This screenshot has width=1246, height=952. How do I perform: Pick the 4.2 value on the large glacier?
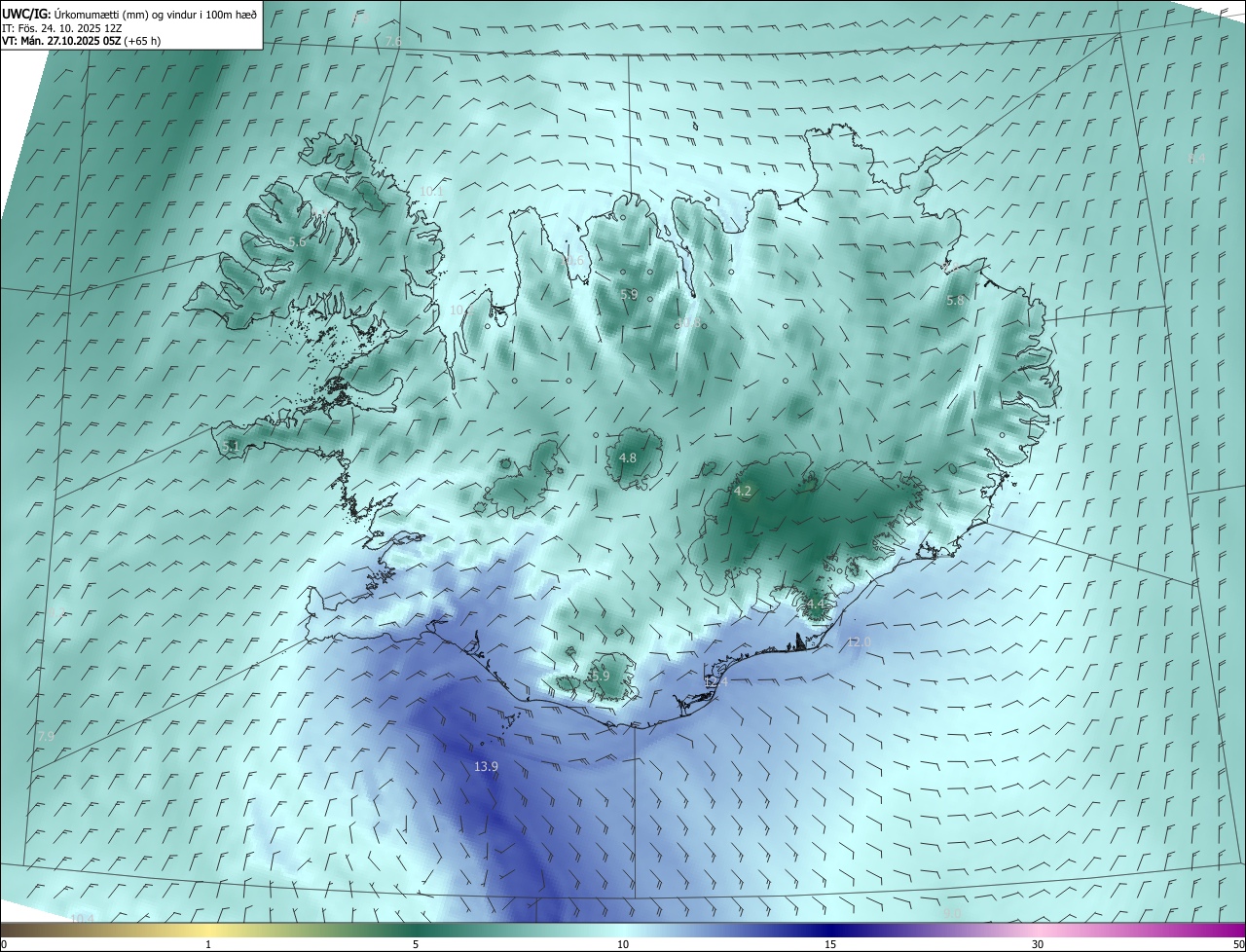(744, 492)
